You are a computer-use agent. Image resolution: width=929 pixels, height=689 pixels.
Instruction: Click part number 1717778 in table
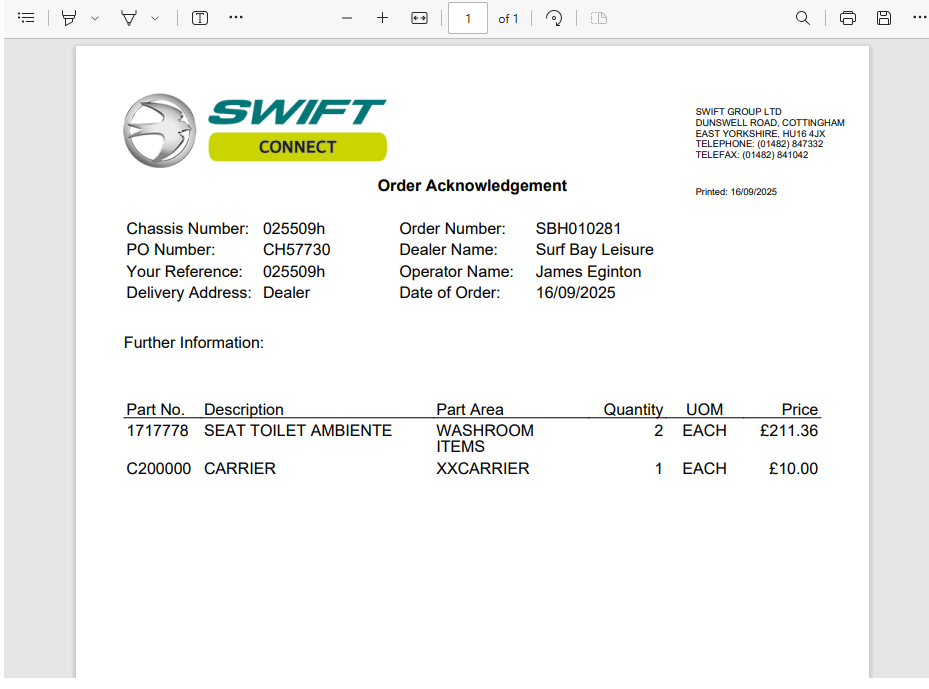(157, 431)
